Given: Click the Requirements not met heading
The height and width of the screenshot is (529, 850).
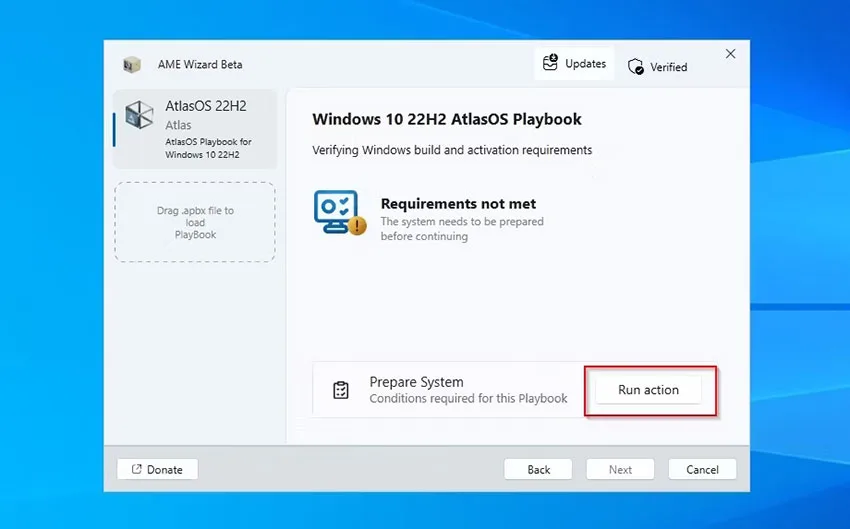Looking at the screenshot, I should coord(458,204).
